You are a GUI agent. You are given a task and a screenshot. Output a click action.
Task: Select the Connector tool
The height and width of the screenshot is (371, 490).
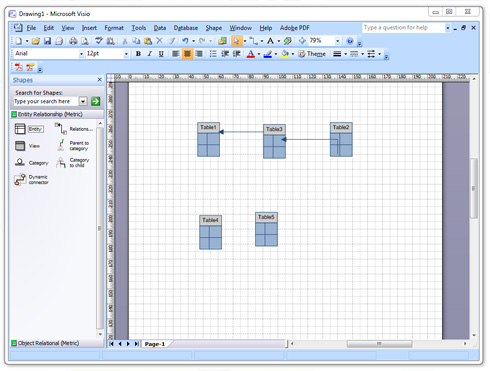pyautogui.click(x=254, y=41)
